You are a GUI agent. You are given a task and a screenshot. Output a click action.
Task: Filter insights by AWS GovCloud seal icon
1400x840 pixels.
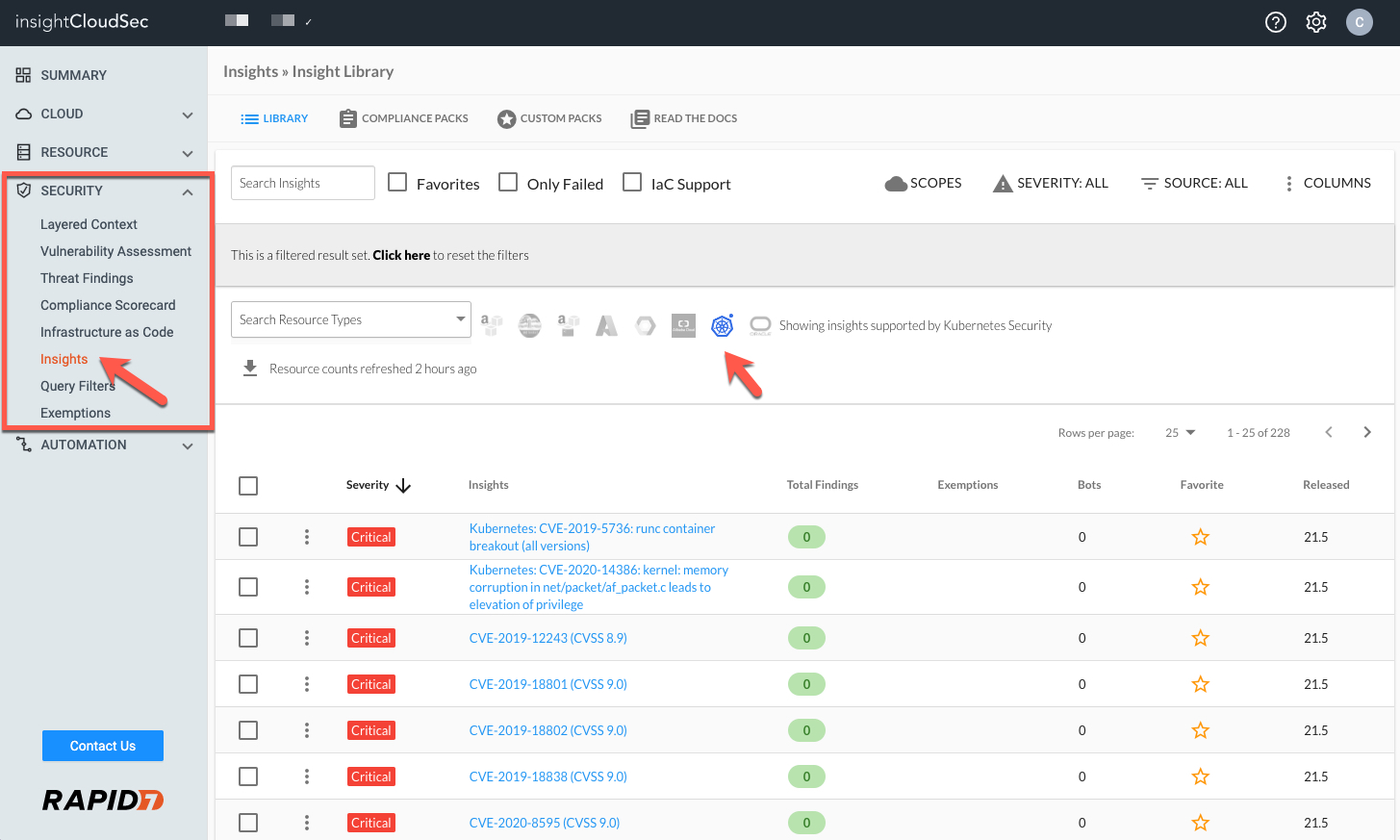pyautogui.click(x=529, y=325)
